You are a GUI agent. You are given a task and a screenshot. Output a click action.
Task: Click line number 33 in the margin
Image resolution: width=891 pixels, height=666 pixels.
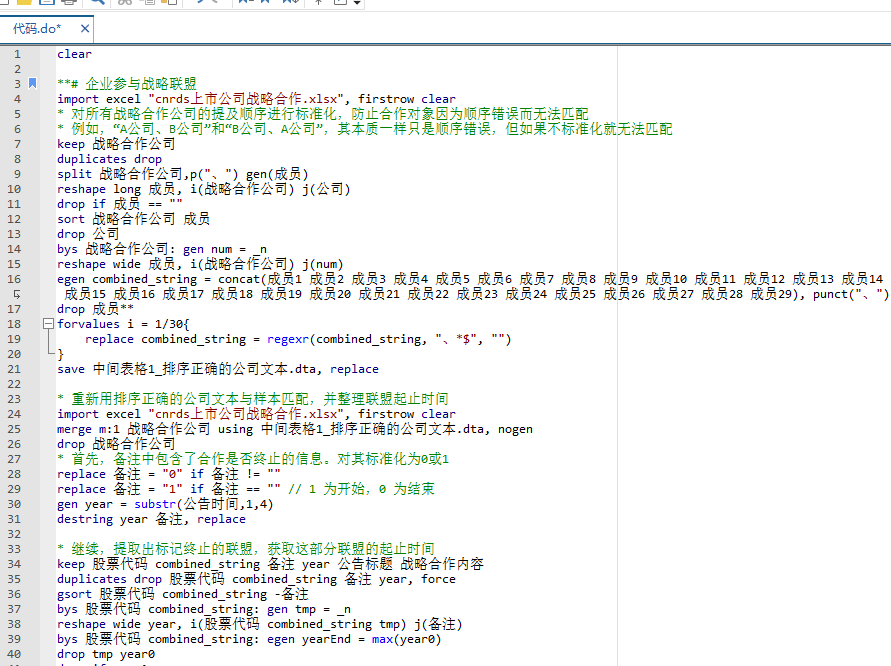[14, 549]
